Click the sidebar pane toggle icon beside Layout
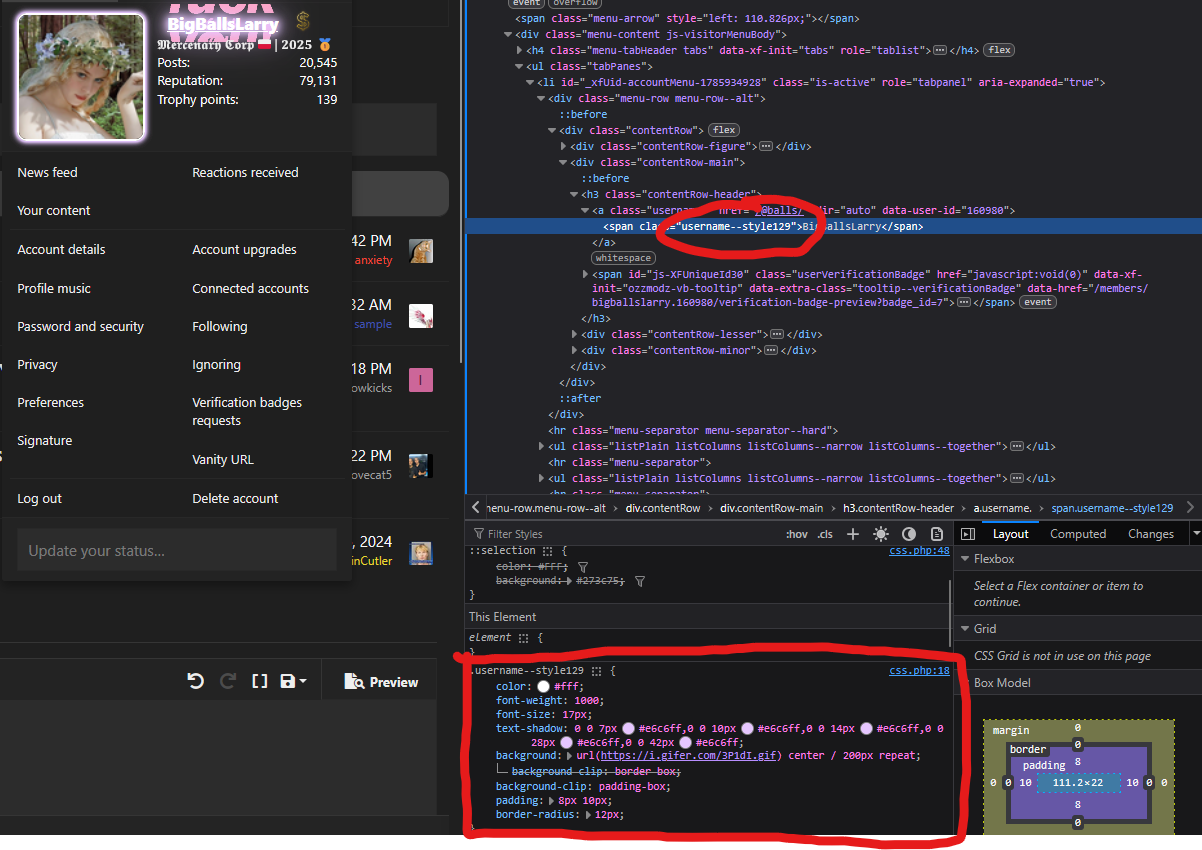 point(968,534)
